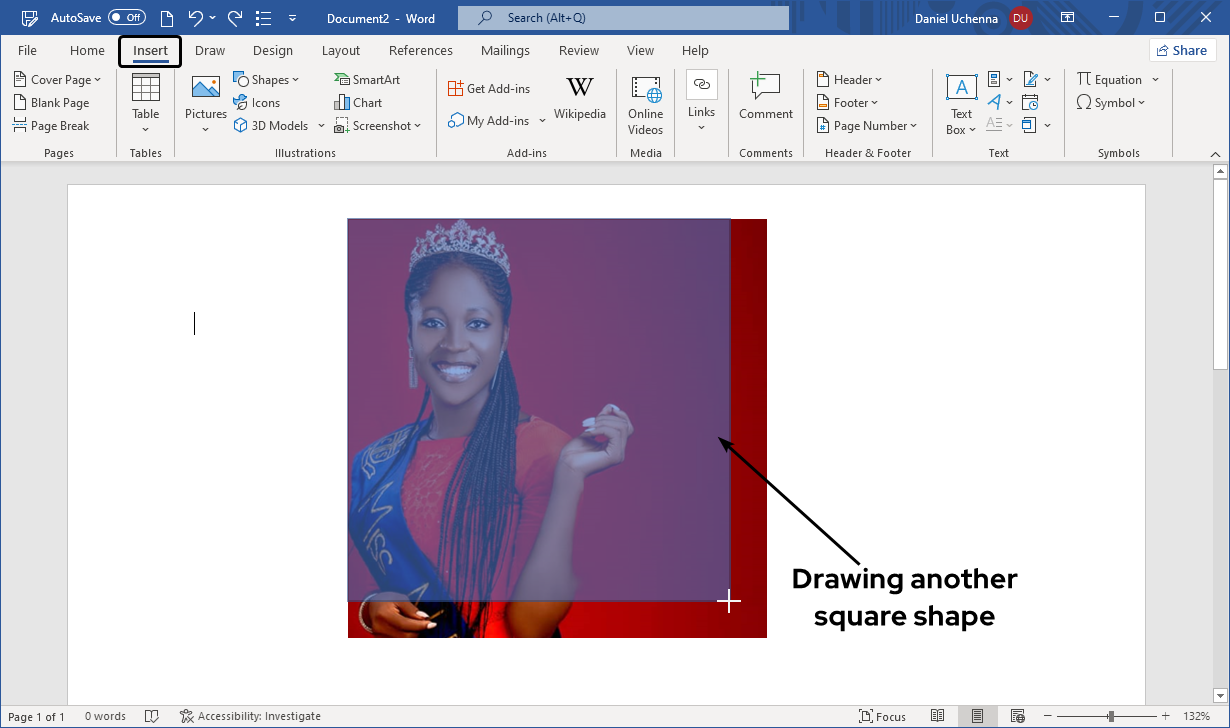Open the Design tab
Viewport: 1230px width, 728px height.
point(273,51)
